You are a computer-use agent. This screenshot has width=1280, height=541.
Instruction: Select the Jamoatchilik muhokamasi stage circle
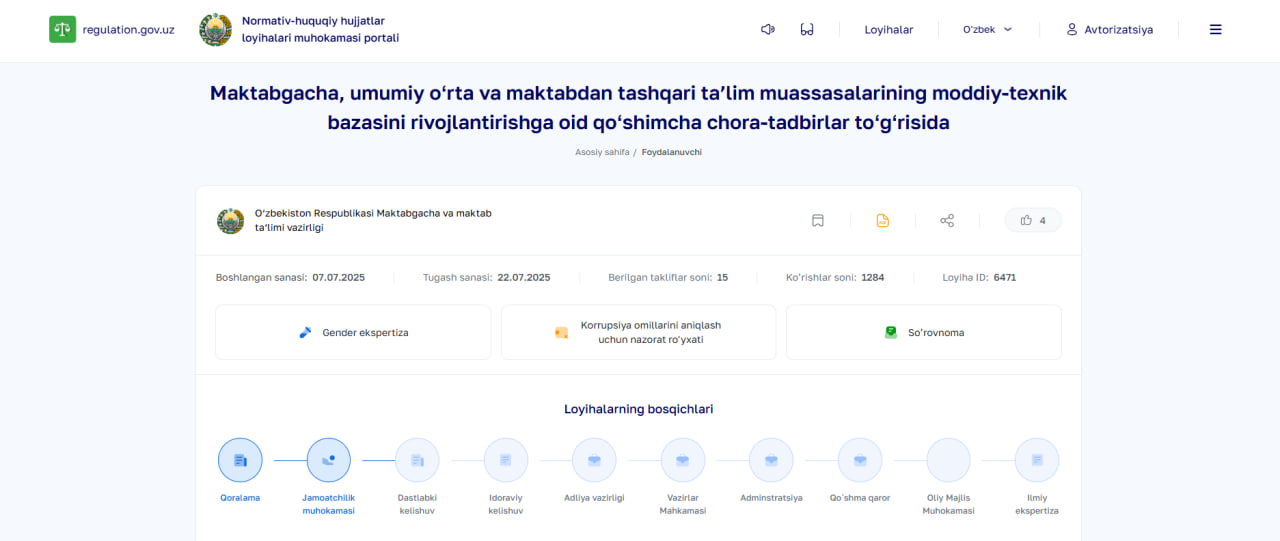coord(329,460)
